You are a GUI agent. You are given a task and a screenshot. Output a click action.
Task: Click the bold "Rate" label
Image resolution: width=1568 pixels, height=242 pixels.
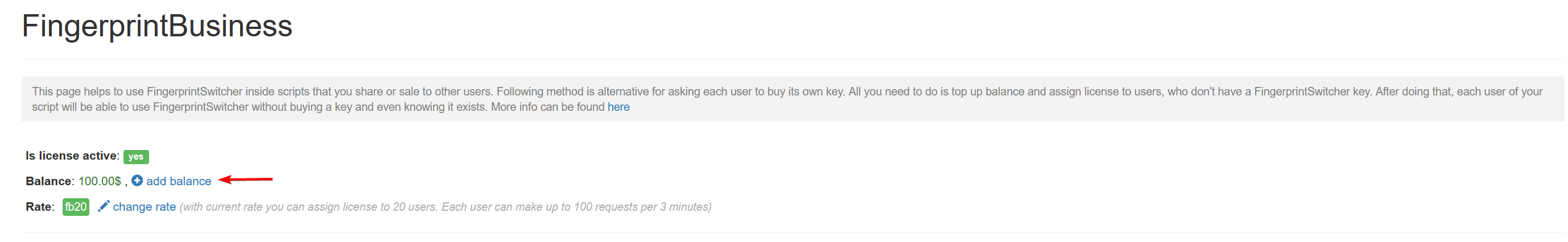pos(39,207)
